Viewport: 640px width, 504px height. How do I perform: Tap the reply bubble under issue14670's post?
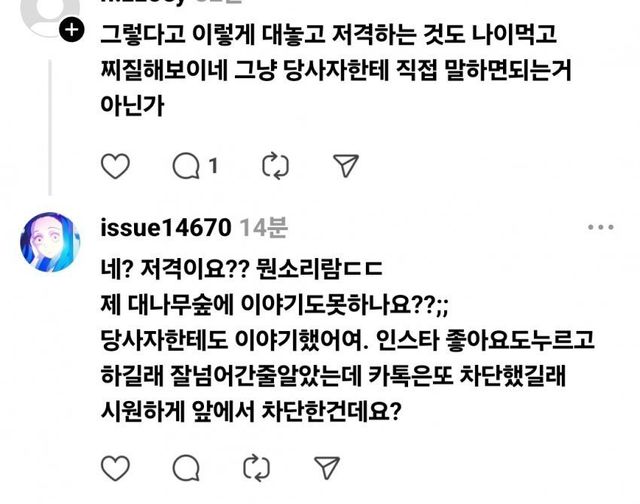coord(186,468)
